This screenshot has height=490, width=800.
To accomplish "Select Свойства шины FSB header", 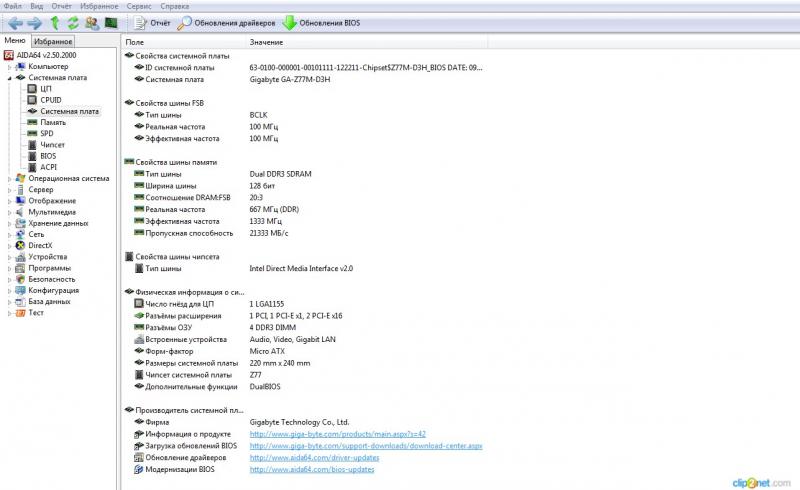I will (164, 103).
